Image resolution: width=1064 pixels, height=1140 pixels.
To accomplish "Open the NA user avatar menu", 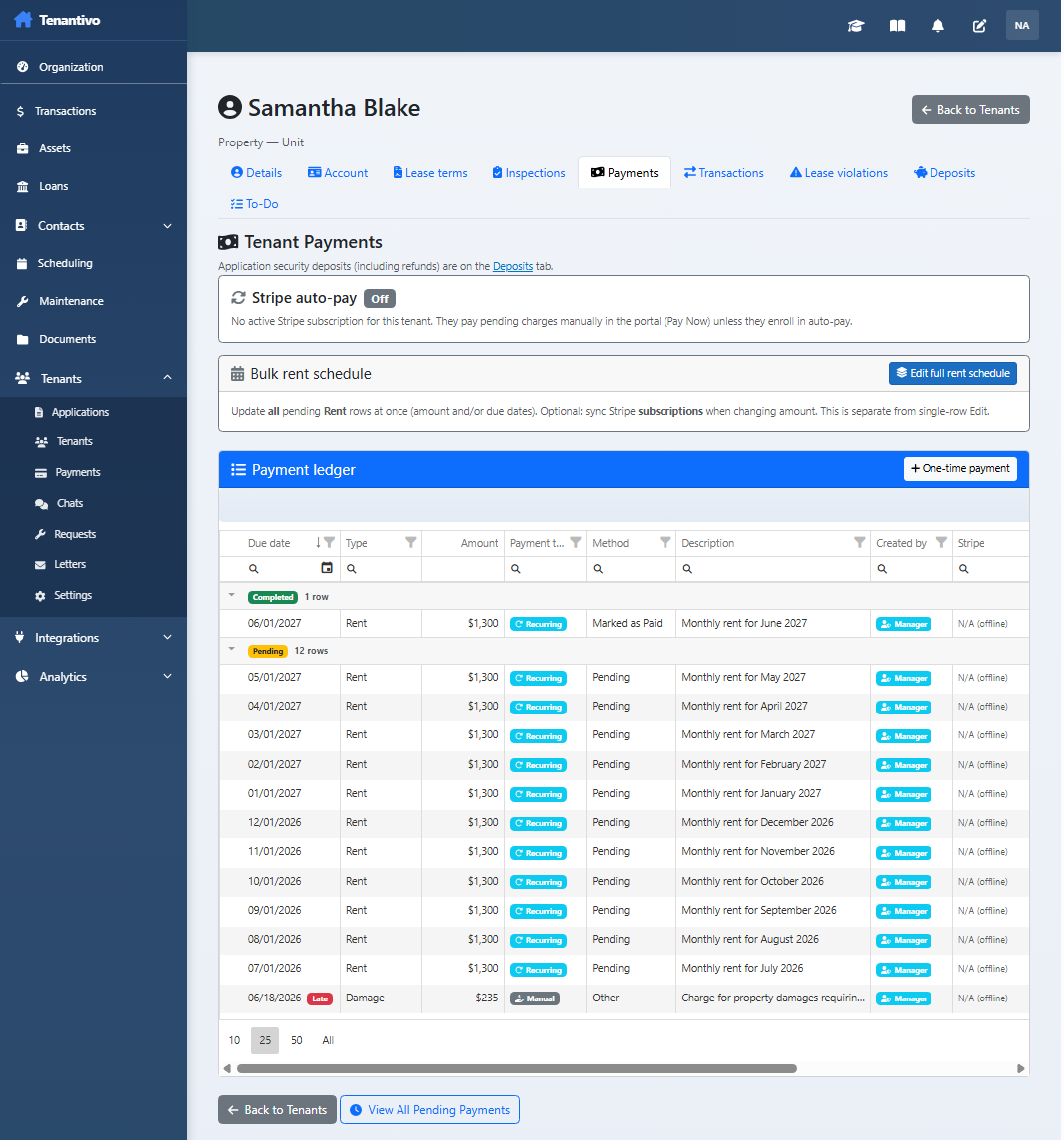I will coord(1022,26).
